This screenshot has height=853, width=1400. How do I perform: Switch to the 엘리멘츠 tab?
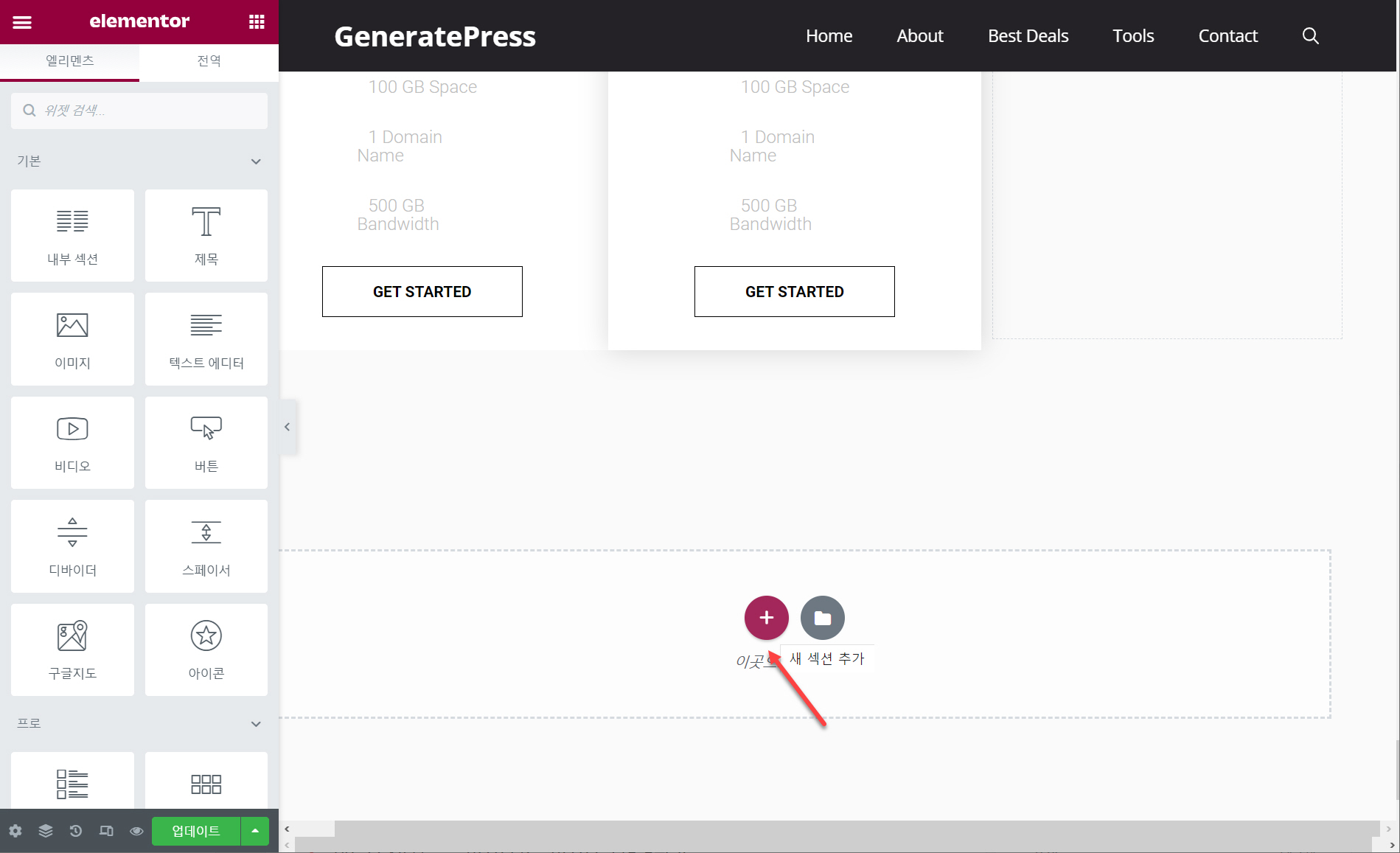tap(70, 61)
